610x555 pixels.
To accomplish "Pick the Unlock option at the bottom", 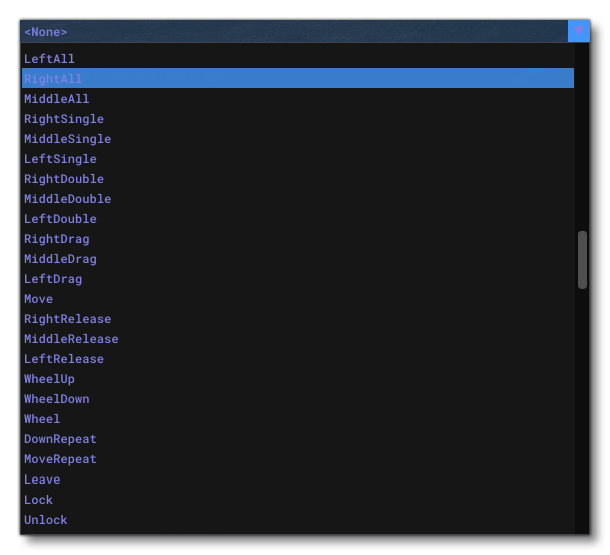I will click(x=46, y=520).
